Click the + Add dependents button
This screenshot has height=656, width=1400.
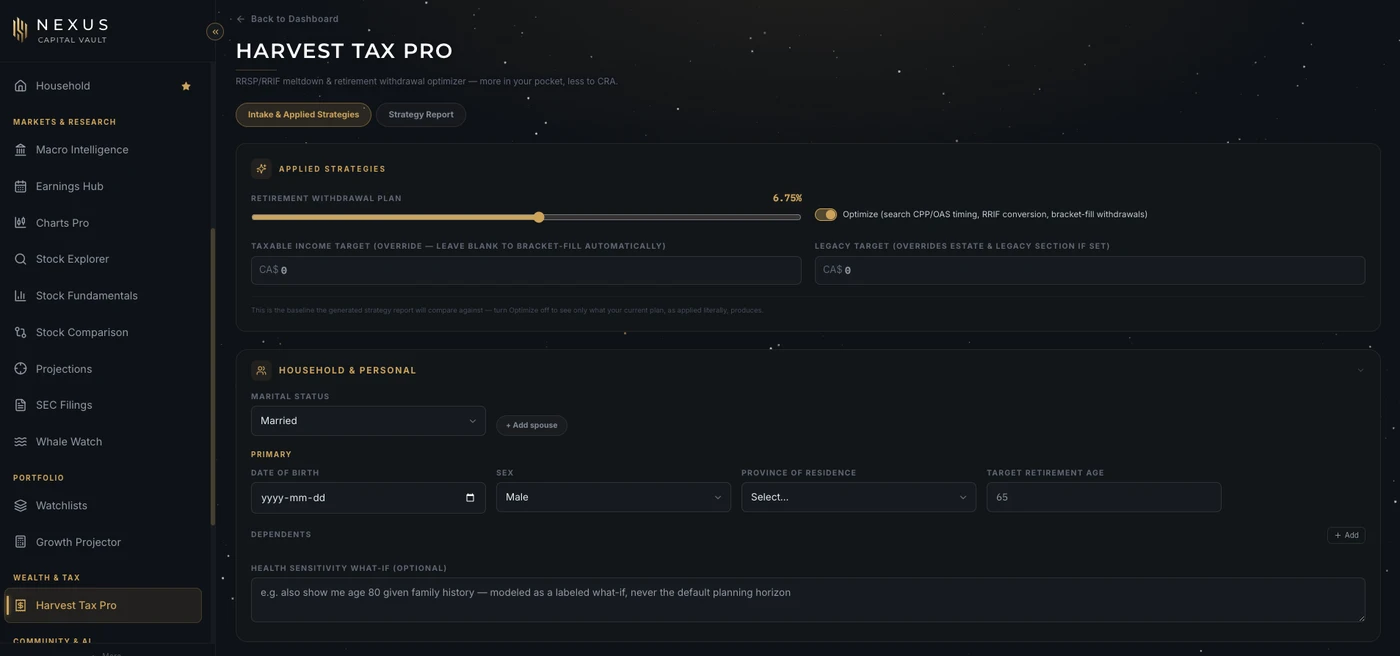[x=1346, y=535]
